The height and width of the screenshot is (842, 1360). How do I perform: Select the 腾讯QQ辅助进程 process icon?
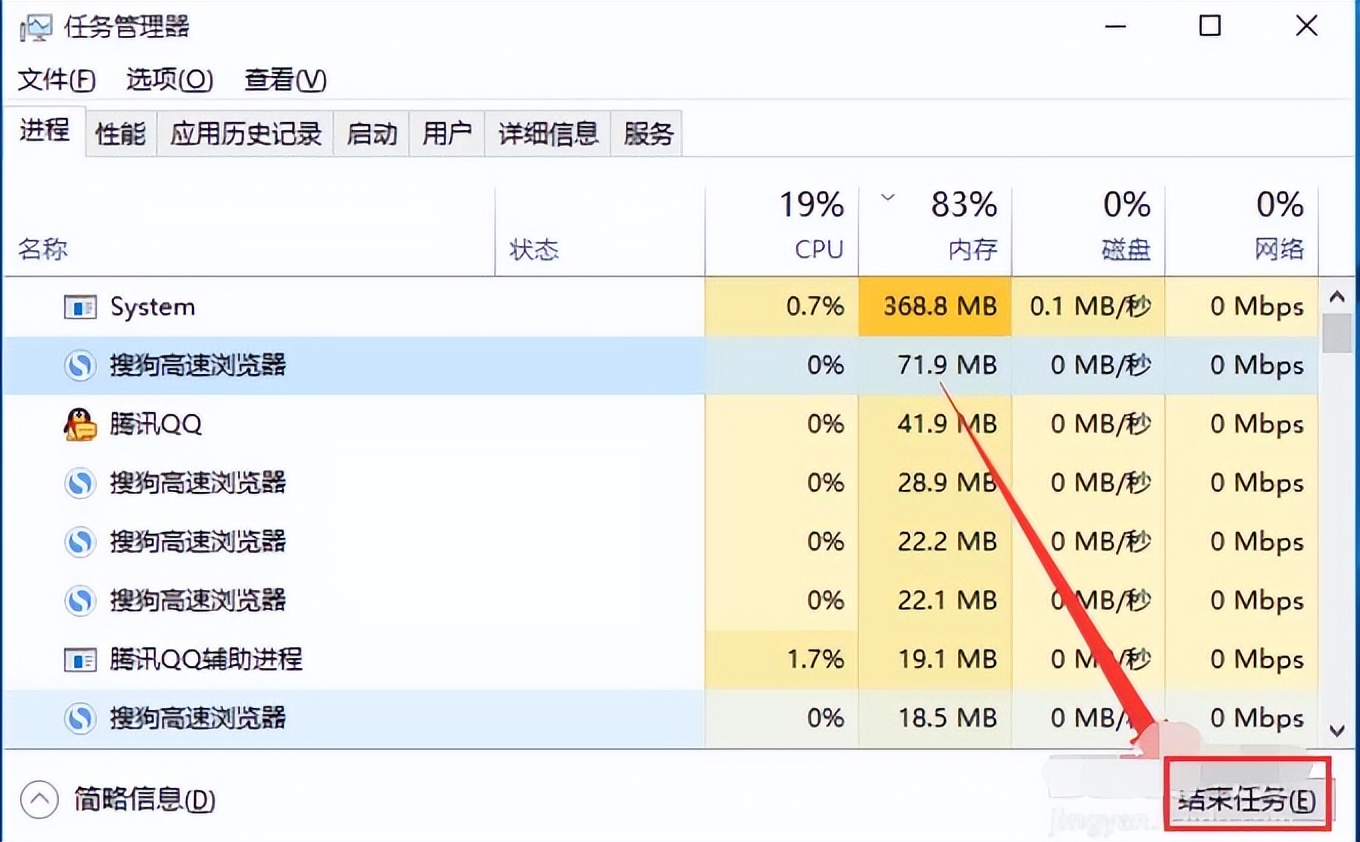(x=80, y=659)
